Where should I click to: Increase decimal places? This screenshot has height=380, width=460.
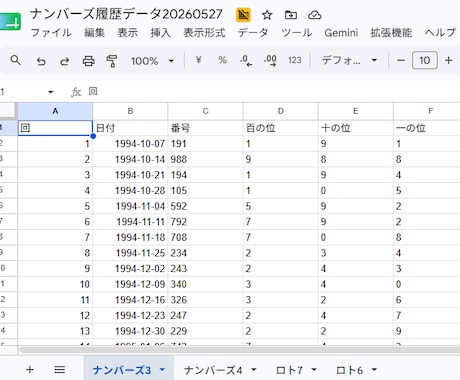tap(270, 60)
